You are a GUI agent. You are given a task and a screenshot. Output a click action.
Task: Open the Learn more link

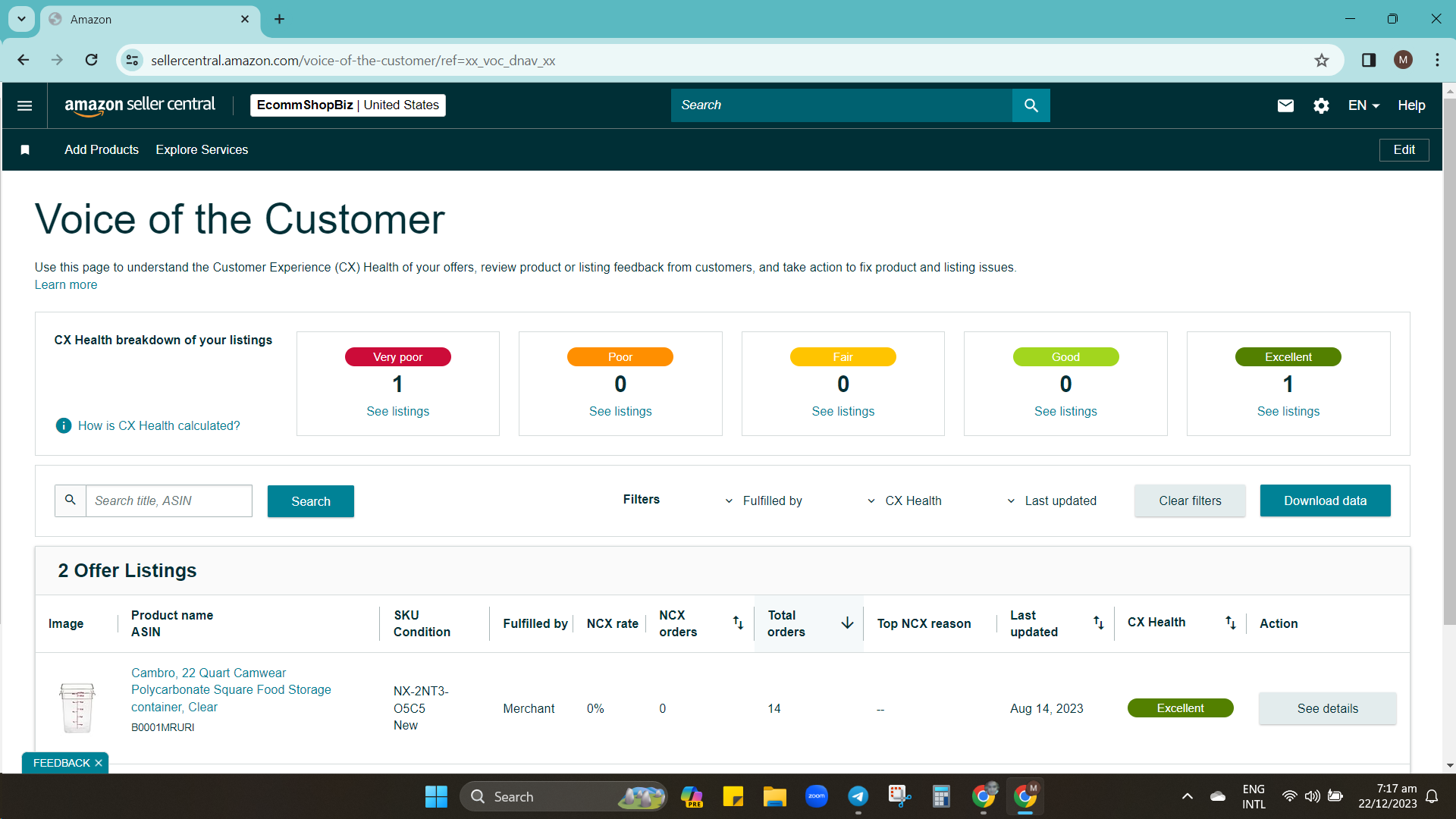(66, 285)
